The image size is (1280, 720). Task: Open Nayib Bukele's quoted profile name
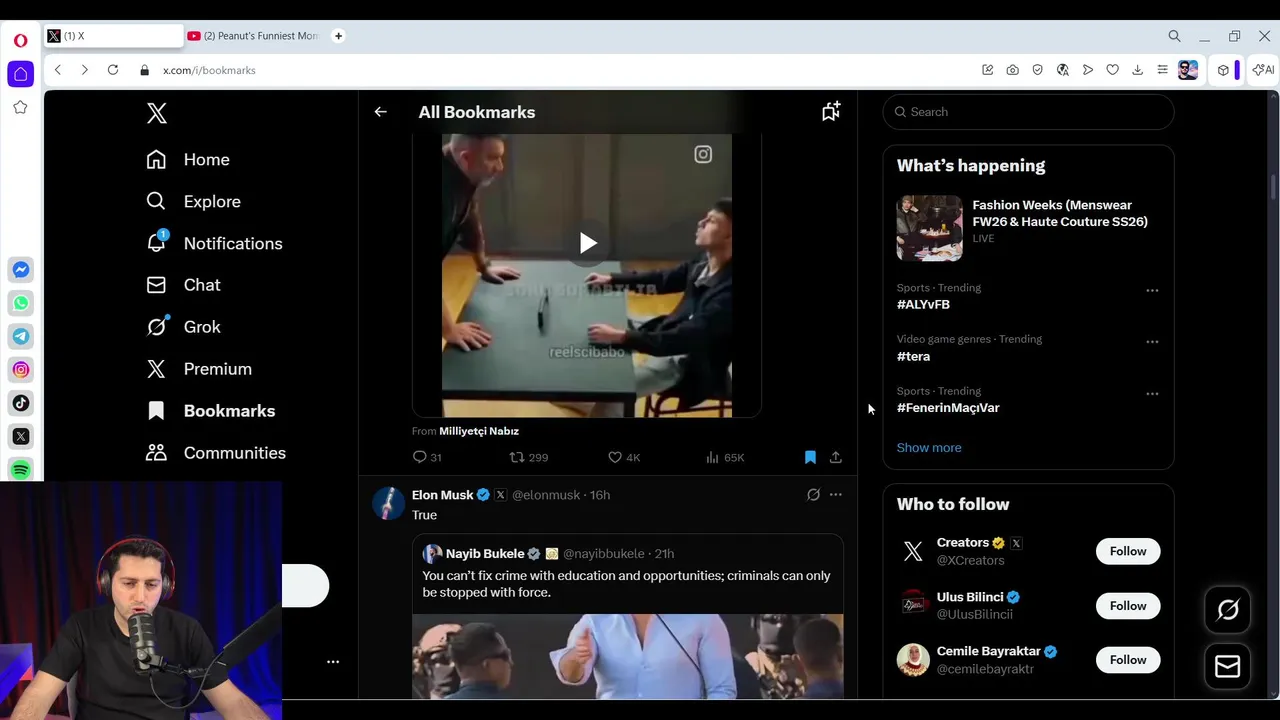pyautogui.click(x=485, y=554)
